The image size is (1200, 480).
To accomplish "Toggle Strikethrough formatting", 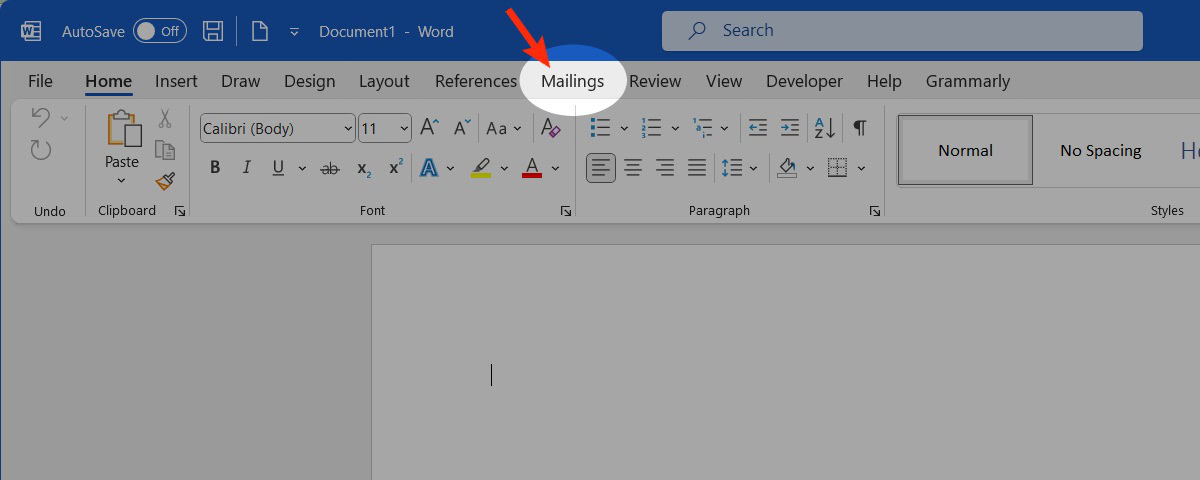I will pos(330,168).
